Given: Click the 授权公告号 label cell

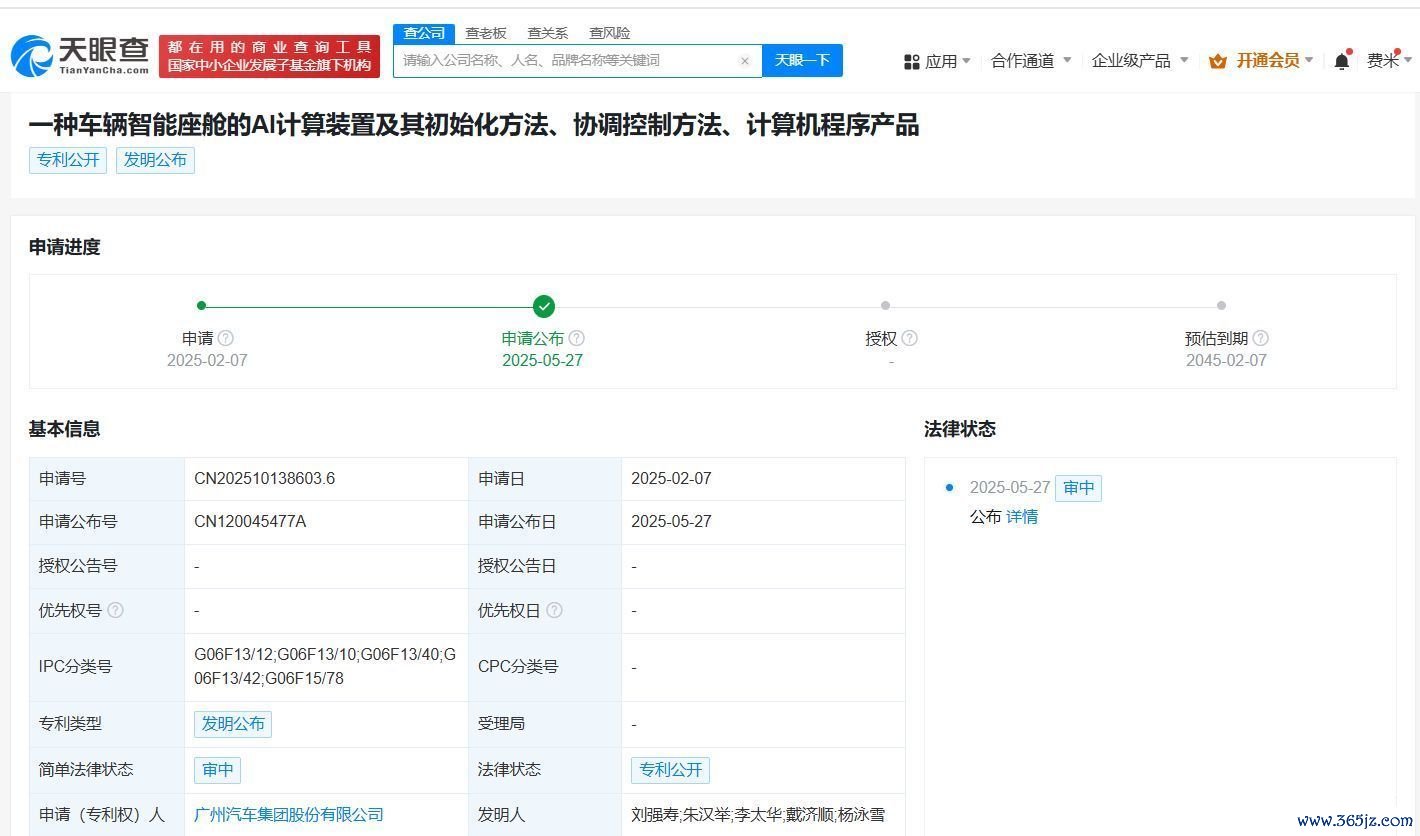Looking at the screenshot, I should coord(107,566).
